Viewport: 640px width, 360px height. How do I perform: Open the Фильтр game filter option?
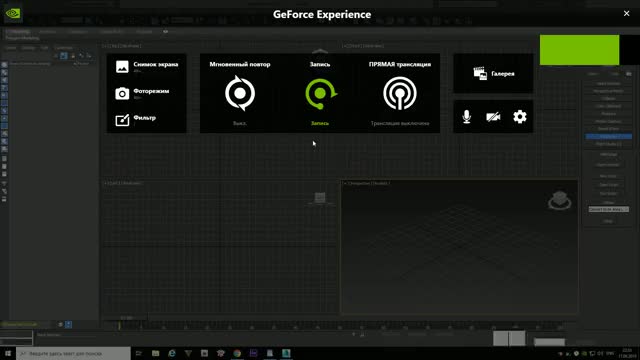click(x=136, y=120)
